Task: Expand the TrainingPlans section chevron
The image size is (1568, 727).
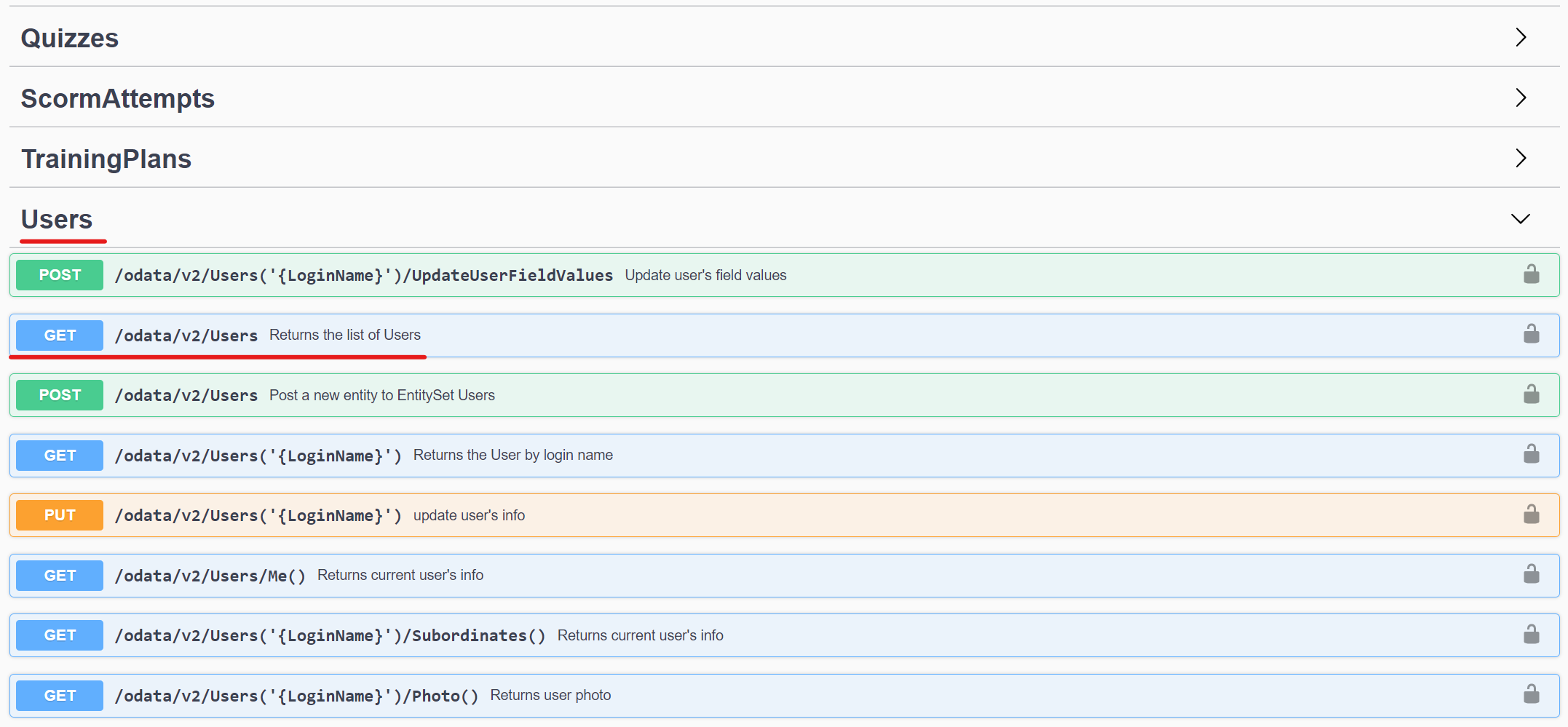Action: click(x=1521, y=158)
